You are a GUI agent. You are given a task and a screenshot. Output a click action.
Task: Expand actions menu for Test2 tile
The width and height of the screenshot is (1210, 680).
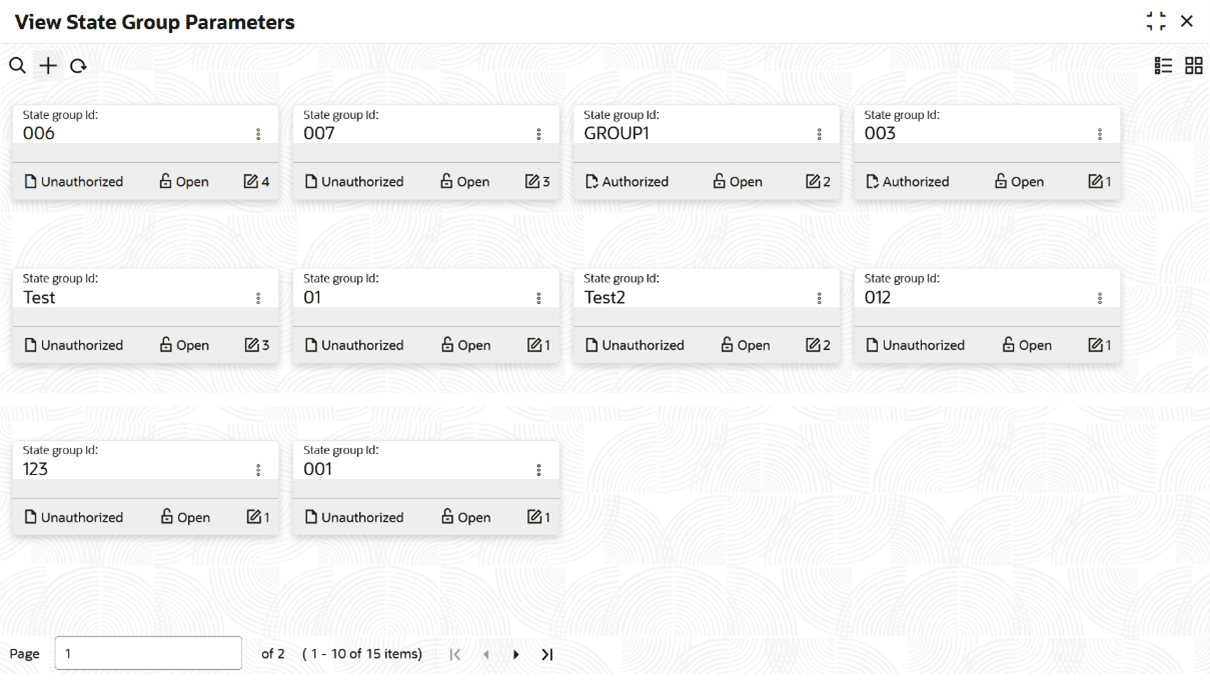click(x=819, y=298)
